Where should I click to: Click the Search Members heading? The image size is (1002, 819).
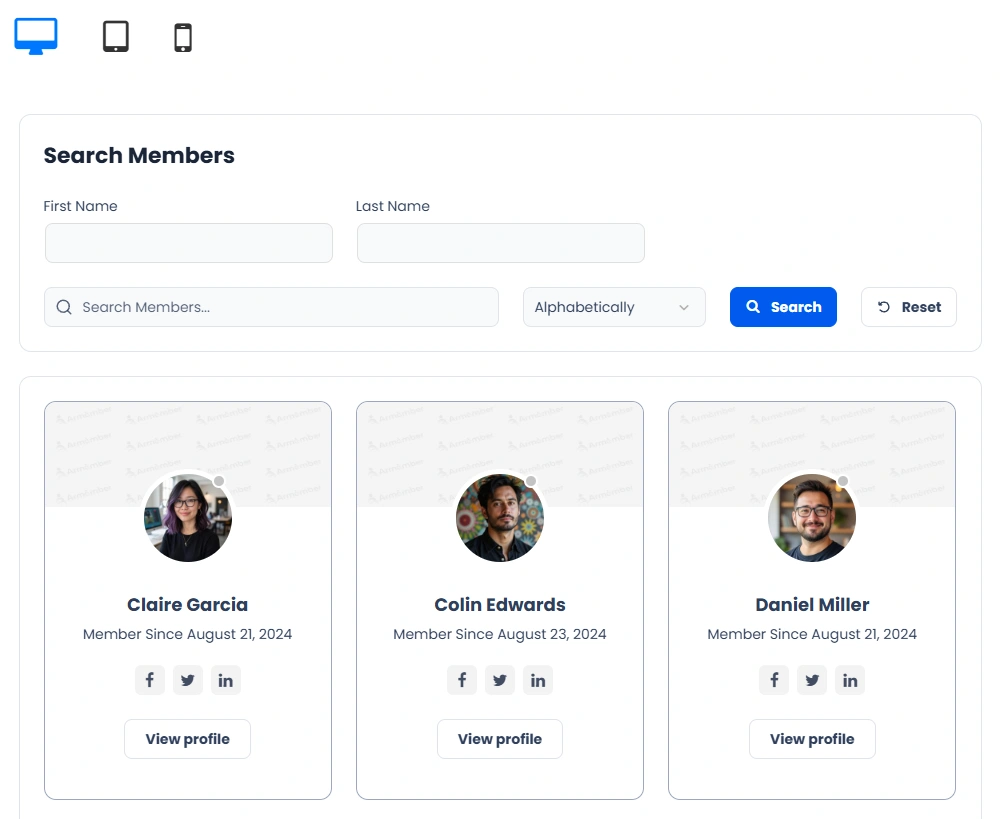139,155
